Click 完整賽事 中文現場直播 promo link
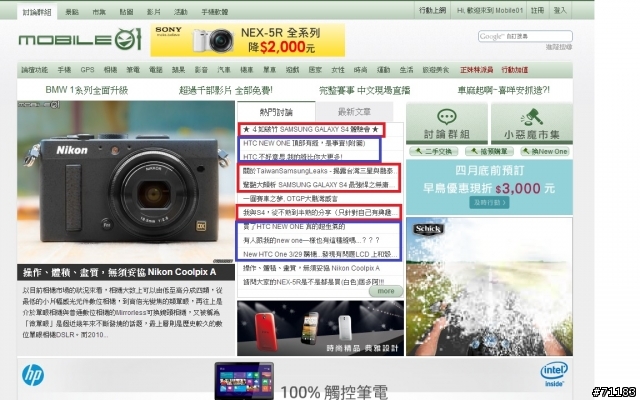This screenshot has width=640, height=400. (x=364, y=90)
